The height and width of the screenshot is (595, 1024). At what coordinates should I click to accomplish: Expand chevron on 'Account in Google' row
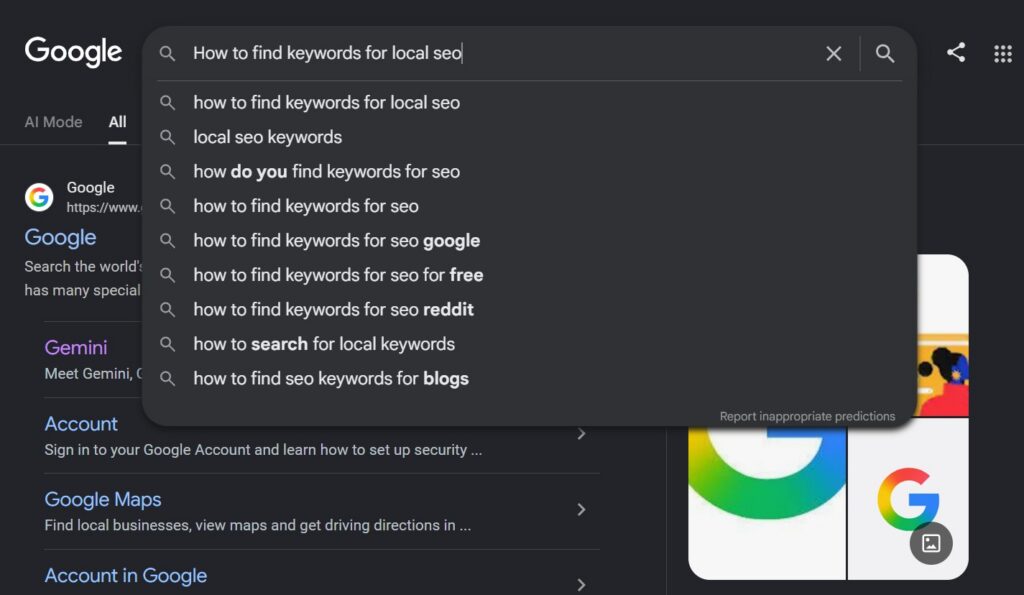(x=581, y=585)
